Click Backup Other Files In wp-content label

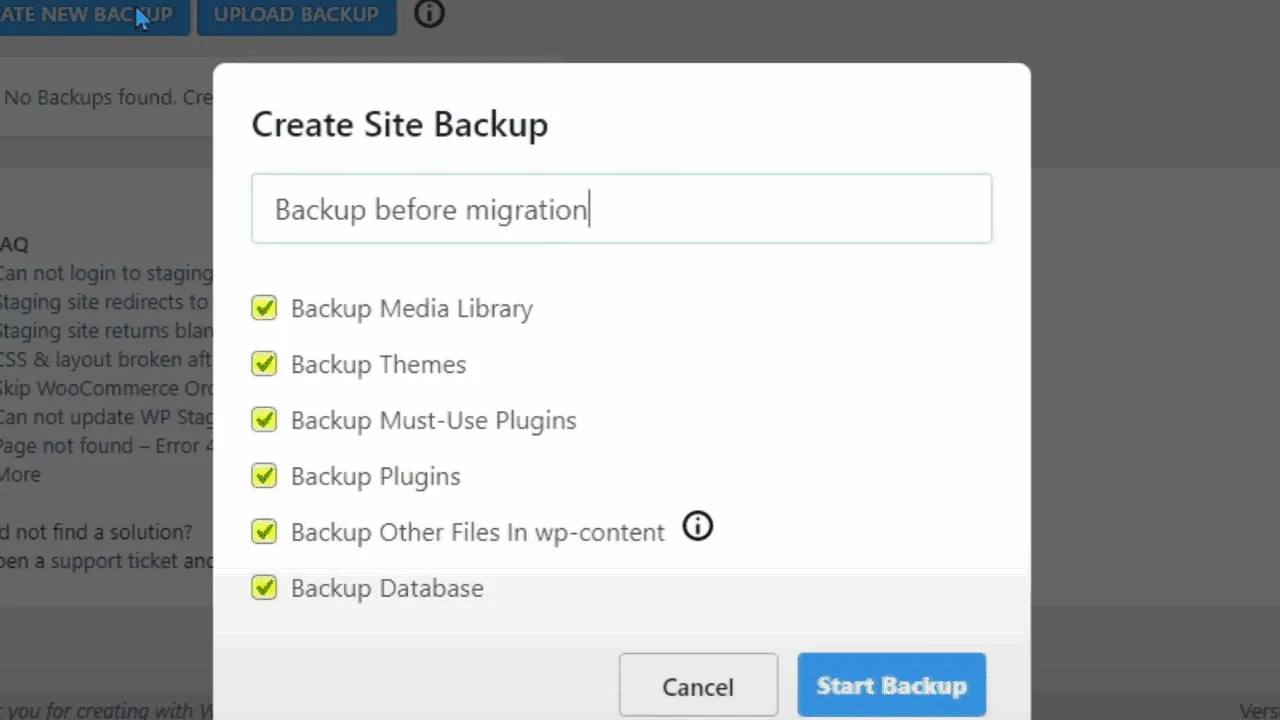pos(478,533)
